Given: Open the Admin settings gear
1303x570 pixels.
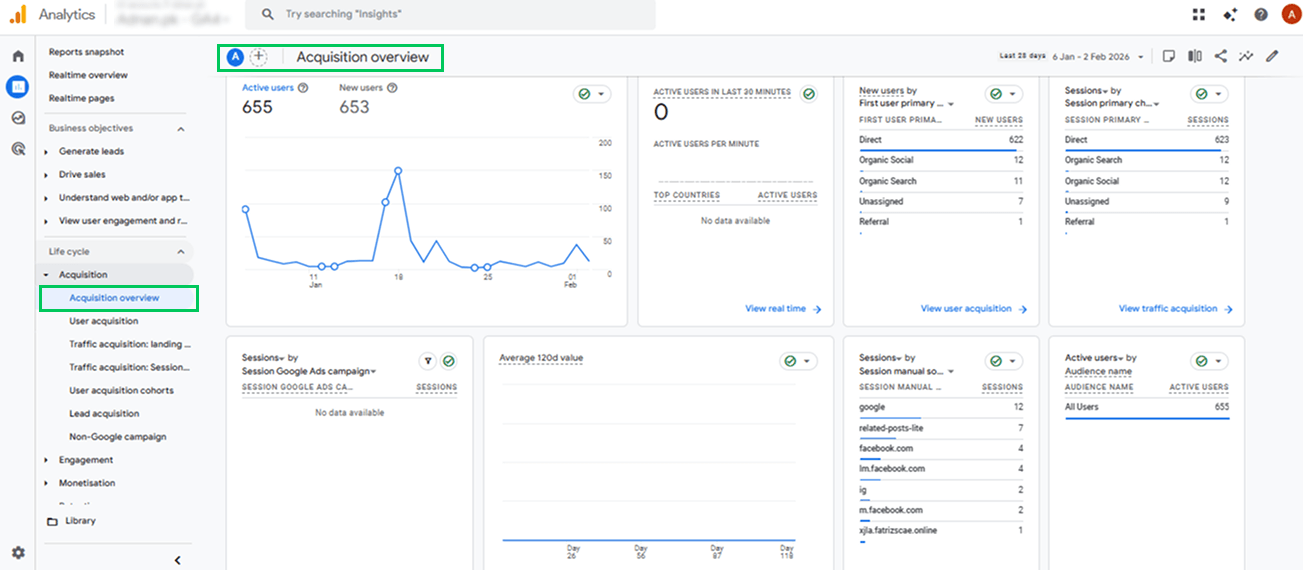Looking at the screenshot, I should [18, 552].
